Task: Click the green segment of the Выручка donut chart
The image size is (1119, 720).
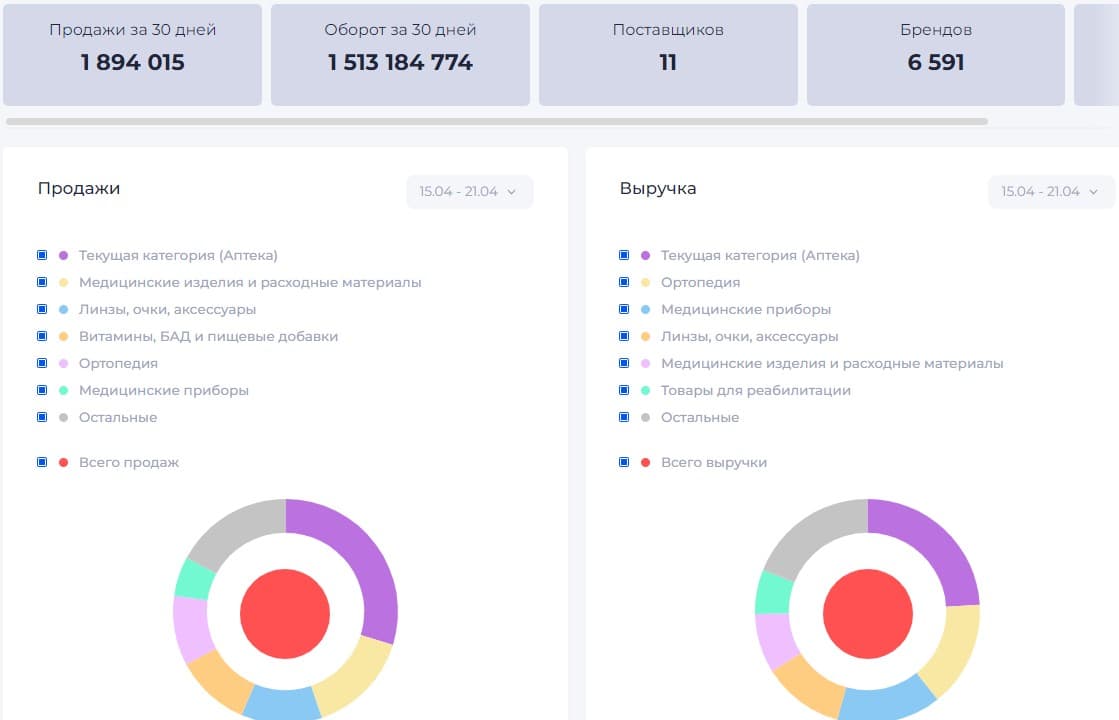Action: point(774,592)
